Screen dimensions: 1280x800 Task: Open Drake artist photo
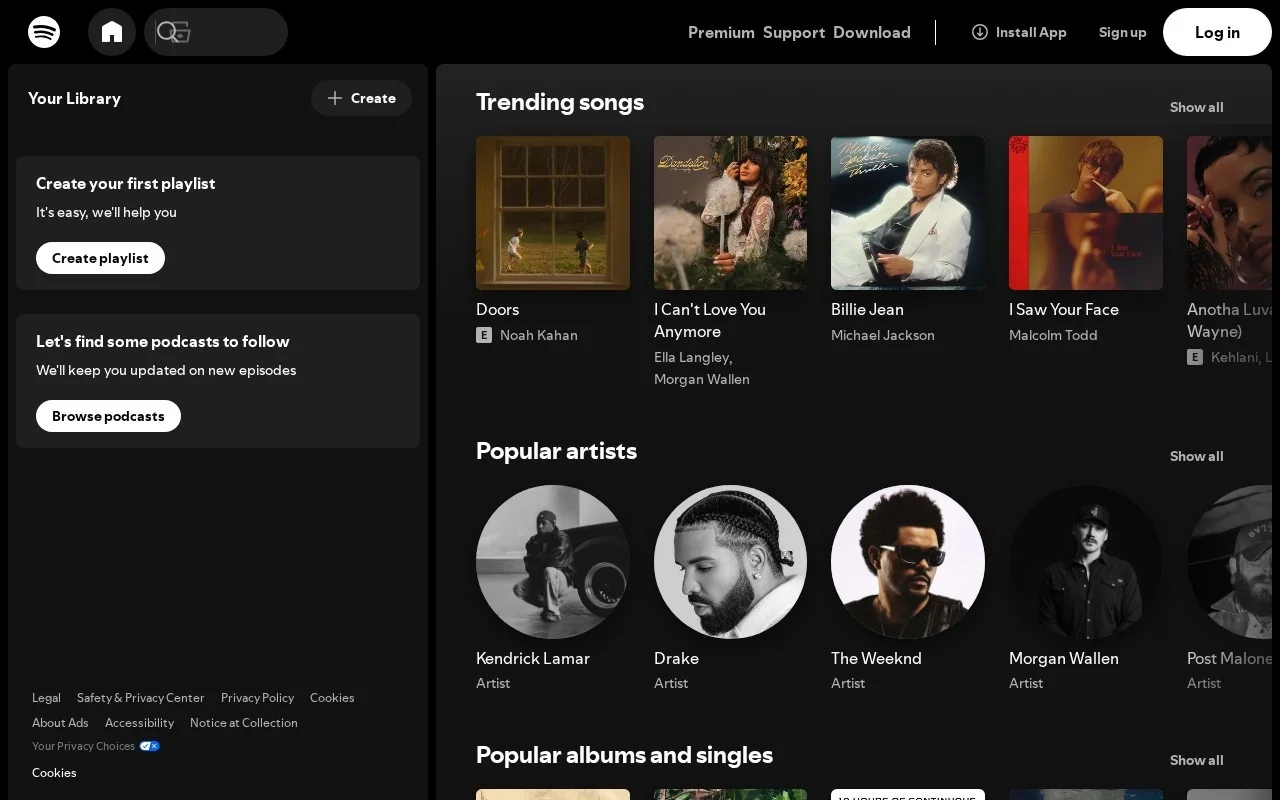tap(730, 562)
